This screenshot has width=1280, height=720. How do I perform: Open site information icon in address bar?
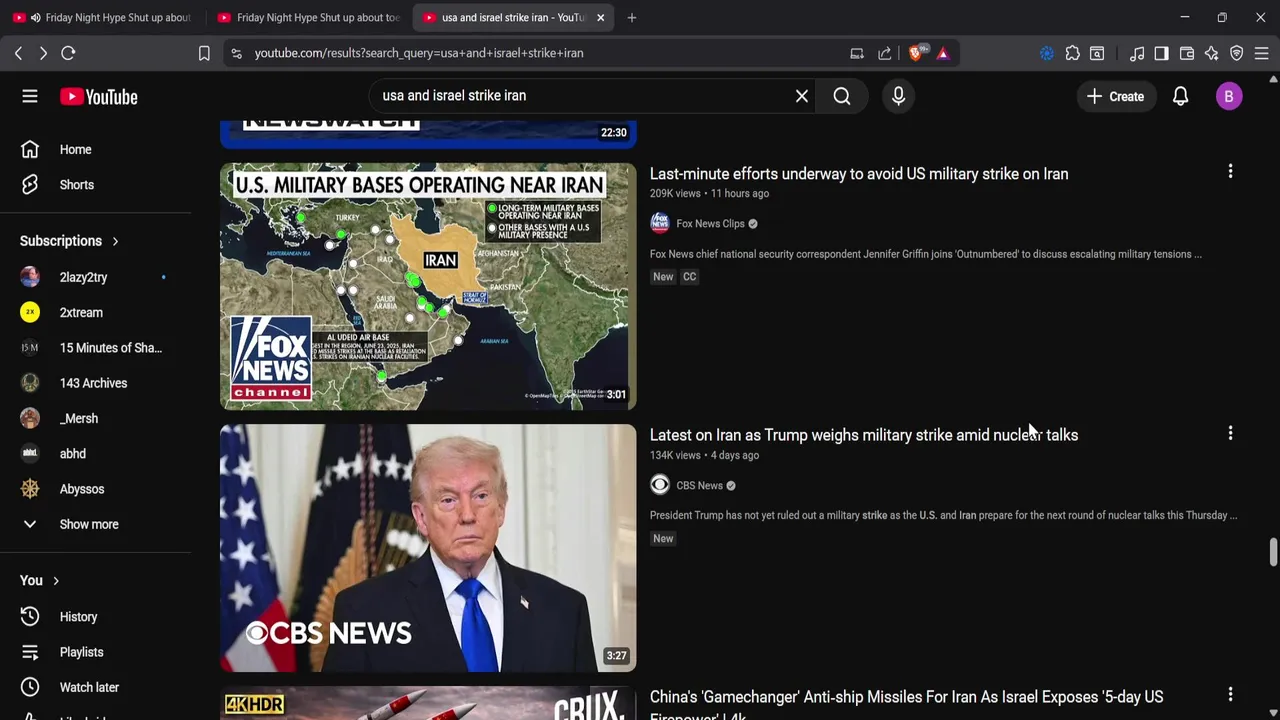[236, 53]
